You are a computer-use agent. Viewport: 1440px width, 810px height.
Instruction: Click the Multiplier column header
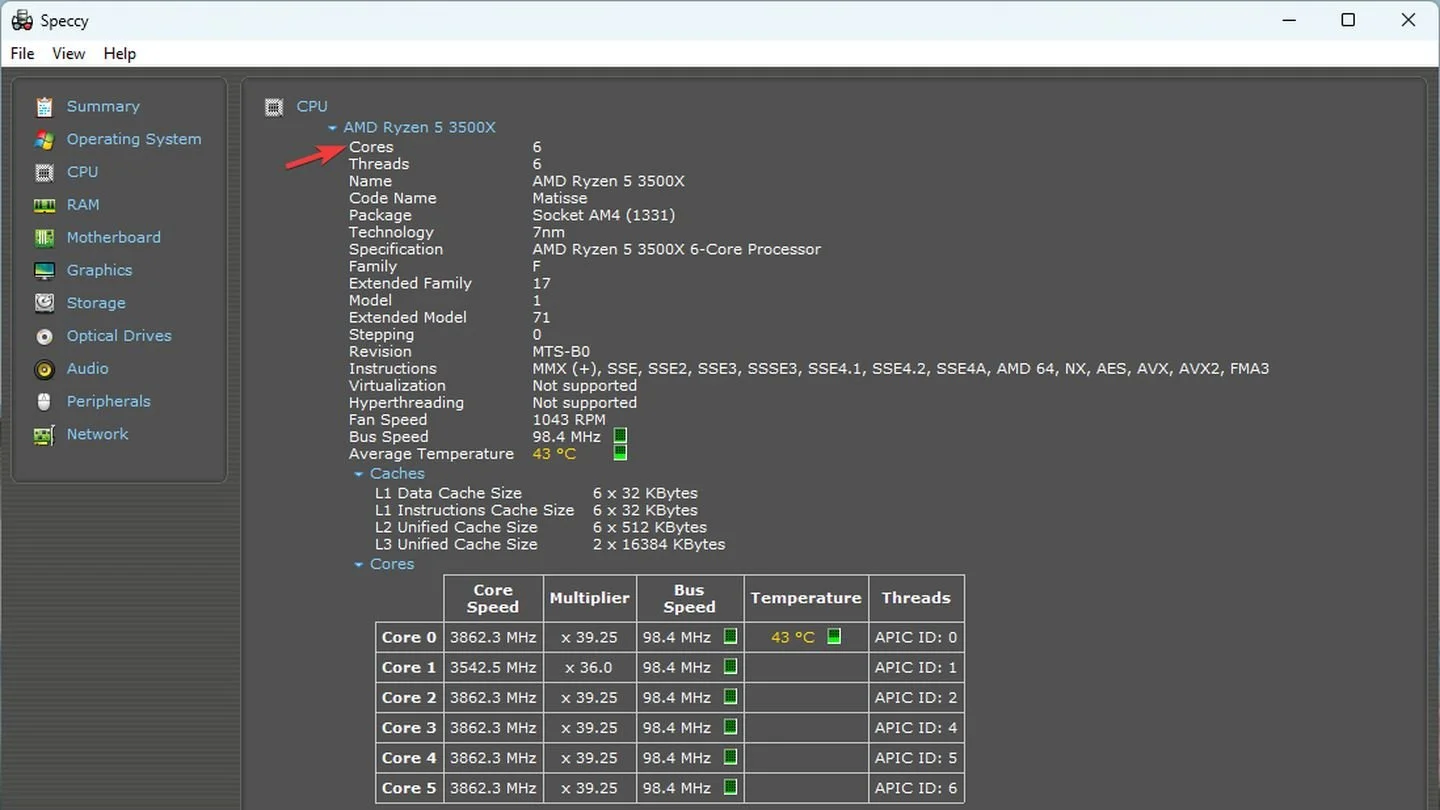coord(589,598)
